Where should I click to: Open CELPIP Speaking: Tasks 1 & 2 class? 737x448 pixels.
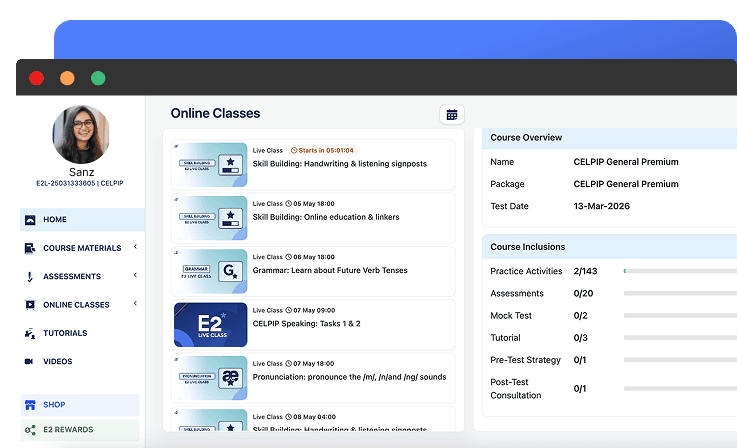[306, 324]
